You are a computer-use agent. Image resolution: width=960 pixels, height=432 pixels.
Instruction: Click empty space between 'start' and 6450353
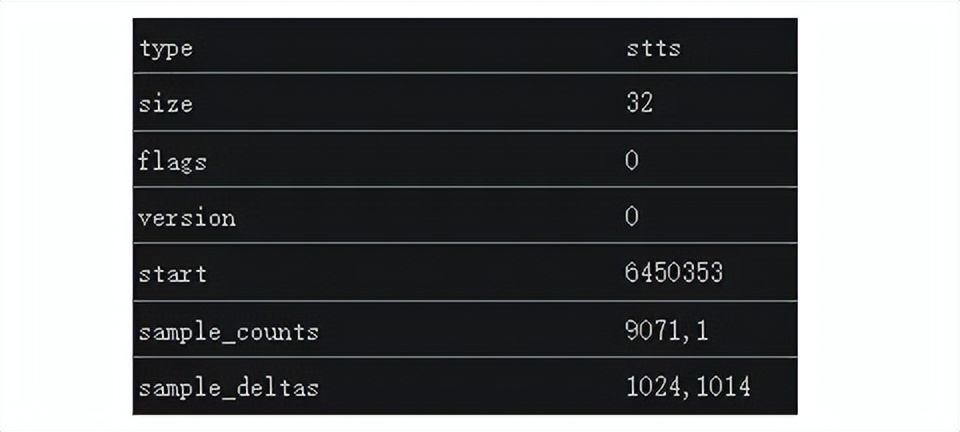coord(400,273)
